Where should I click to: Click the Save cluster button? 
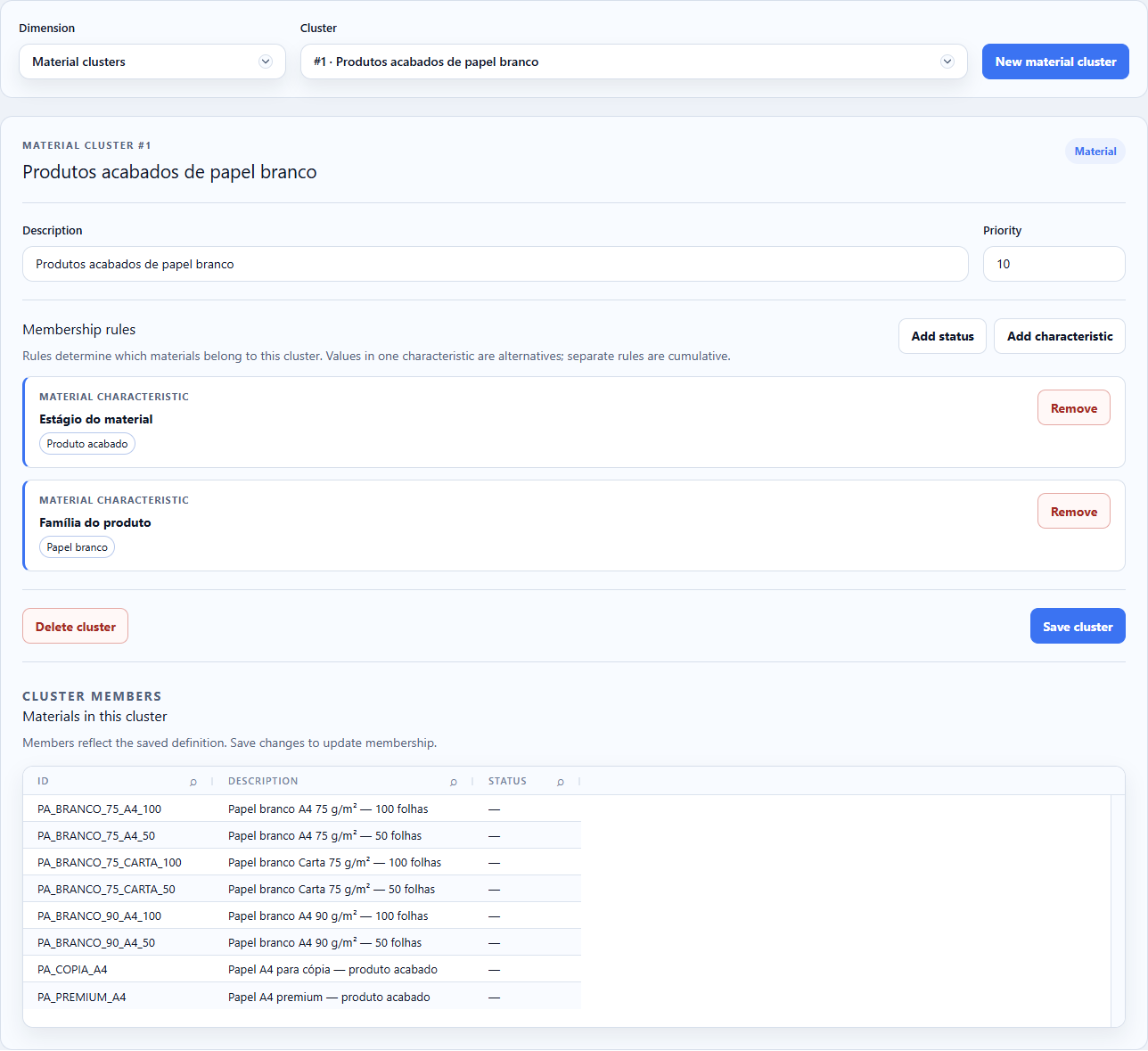pos(1078,626)
